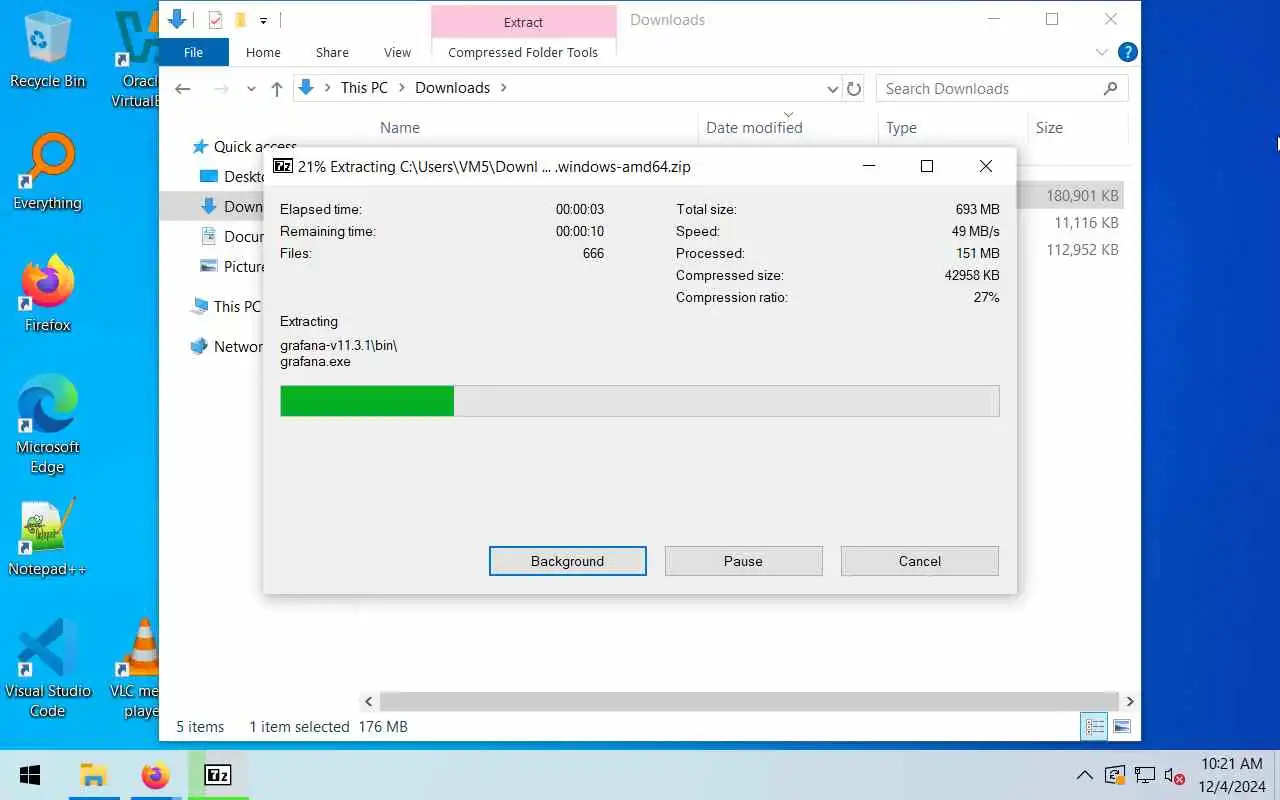Switch to the Home ribbon tab
This screenshot has width=1280, height=800.
[x=263, y=52]
